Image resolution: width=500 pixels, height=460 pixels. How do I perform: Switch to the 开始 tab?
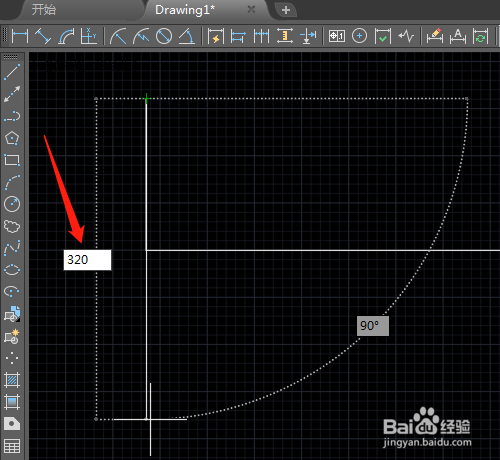[44, 10]
